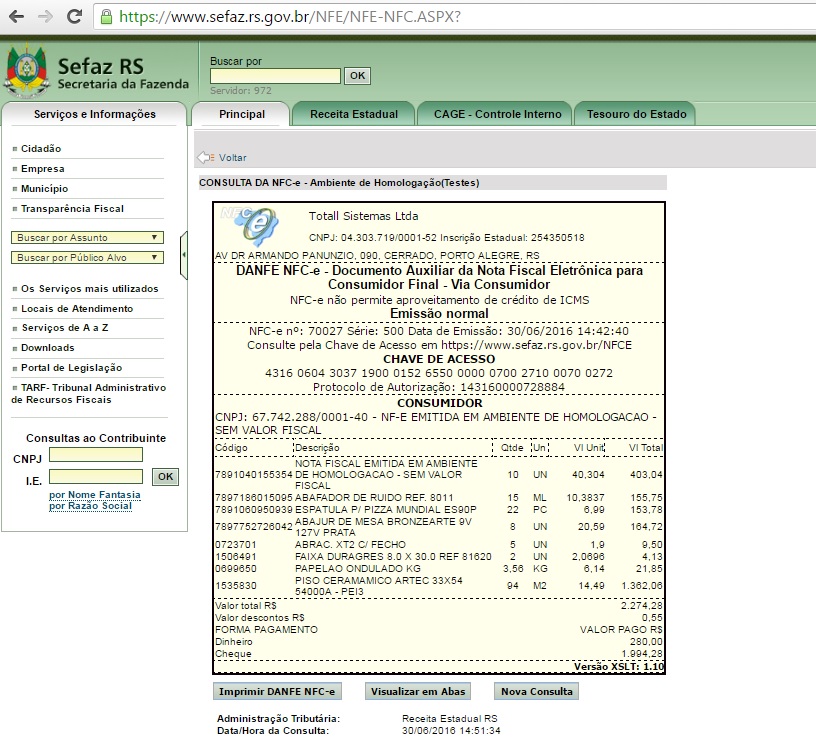Open Serviços de A a Z
Image resolution: width=816 pixels, height=743 pixels.
tap(65, 328)
